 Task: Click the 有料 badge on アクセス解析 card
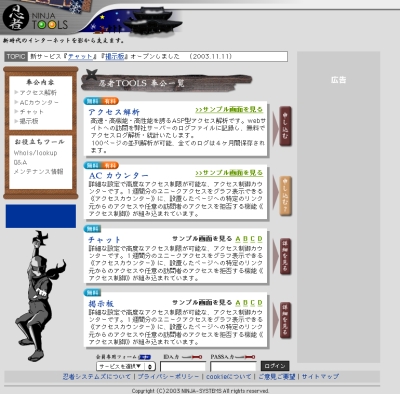pos(110,101)
